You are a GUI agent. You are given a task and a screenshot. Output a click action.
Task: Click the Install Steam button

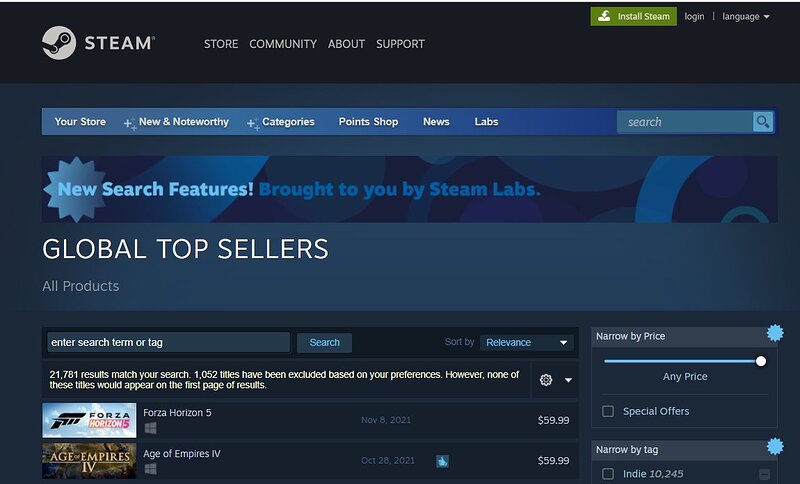pyautogui.click(x=634, y=16)
